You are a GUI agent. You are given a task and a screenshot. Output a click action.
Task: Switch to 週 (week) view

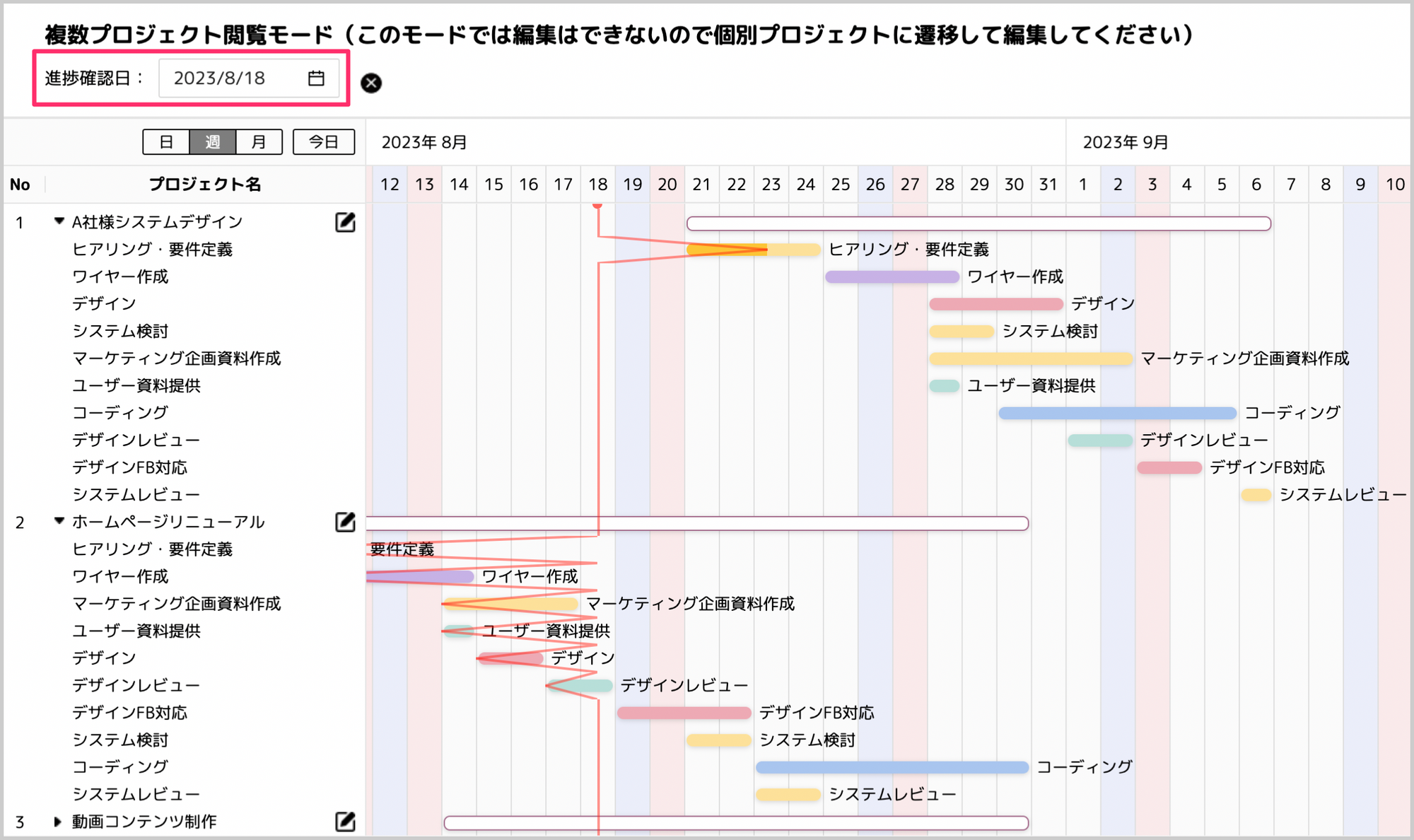click(212, 141)
